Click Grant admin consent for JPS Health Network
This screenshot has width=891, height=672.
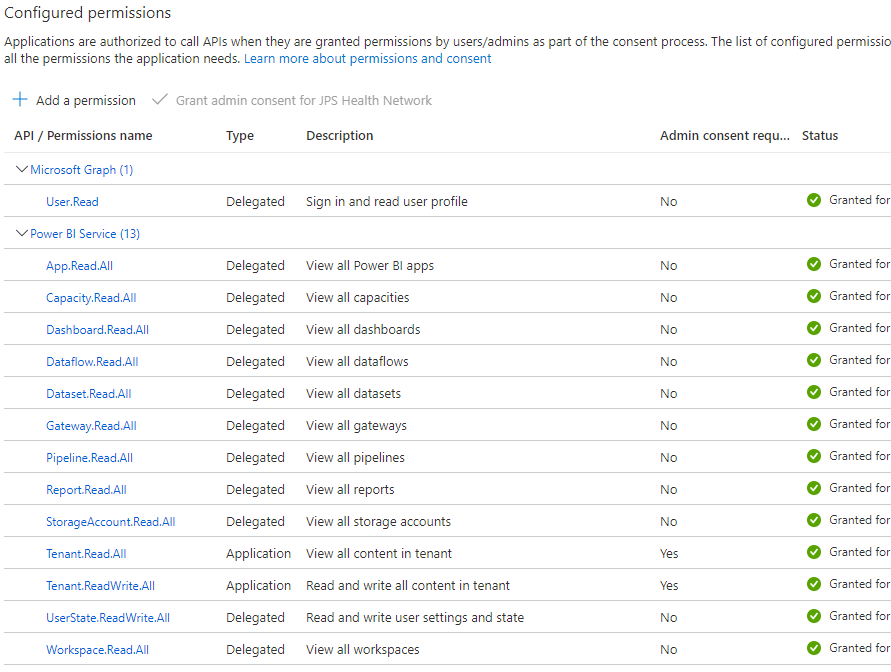[x=292, y=101]
